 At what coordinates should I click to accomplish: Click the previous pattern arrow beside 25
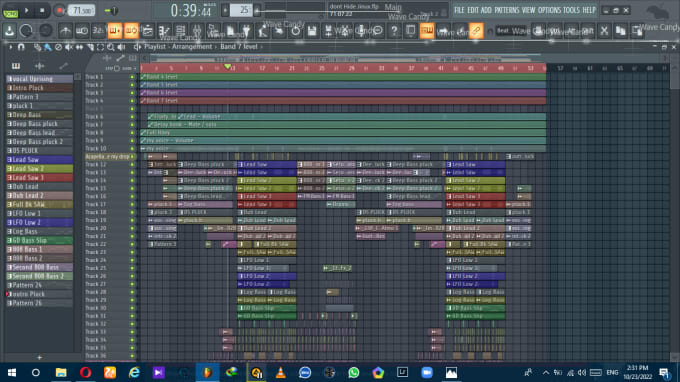pyautogui.click(x=225, y=10)
